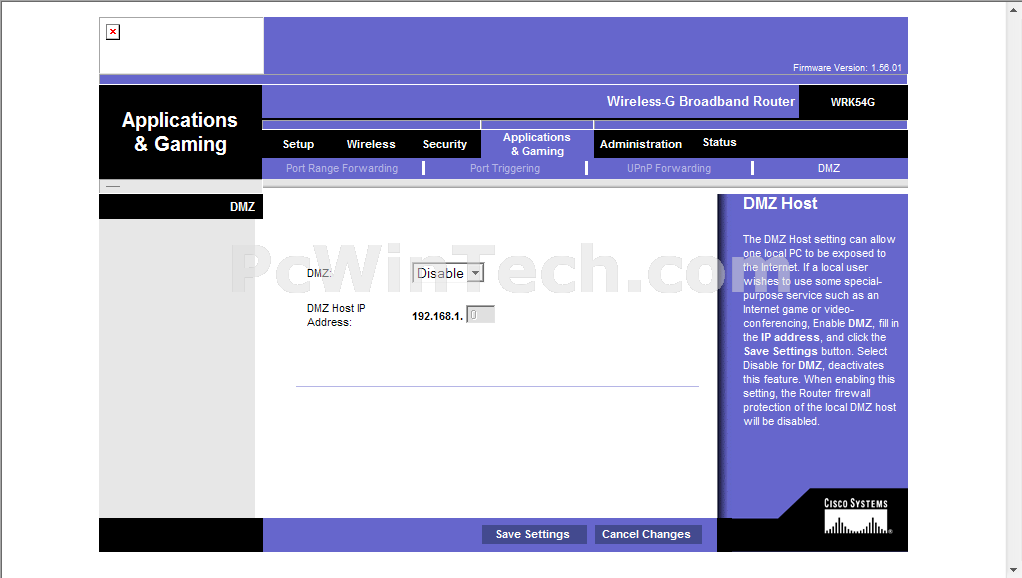Go to the Administration tab
Image resolution: width=1022 pixels, height=578 pixels.
point(641,144)
